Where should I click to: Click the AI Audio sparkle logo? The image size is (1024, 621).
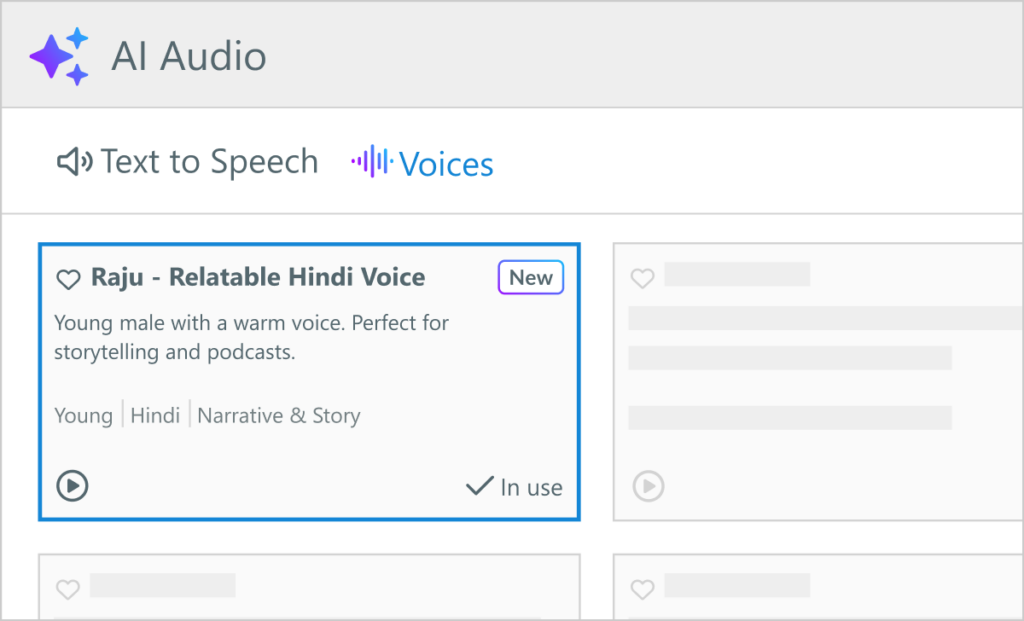(x=59, y=55)
